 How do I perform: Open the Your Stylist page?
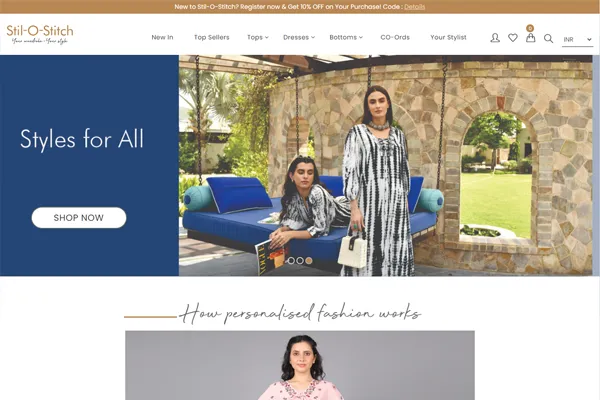(448, 37)
